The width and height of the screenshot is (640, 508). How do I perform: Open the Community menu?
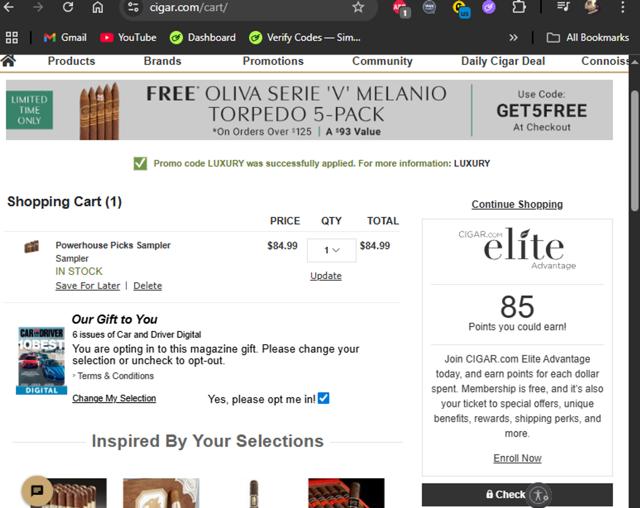382,61
